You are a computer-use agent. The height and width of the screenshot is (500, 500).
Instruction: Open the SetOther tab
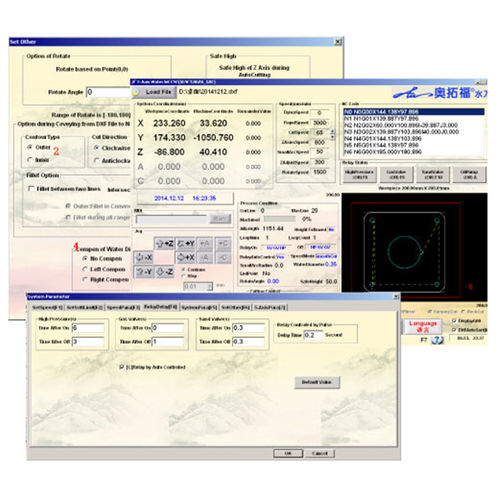[x=236, y=307]
